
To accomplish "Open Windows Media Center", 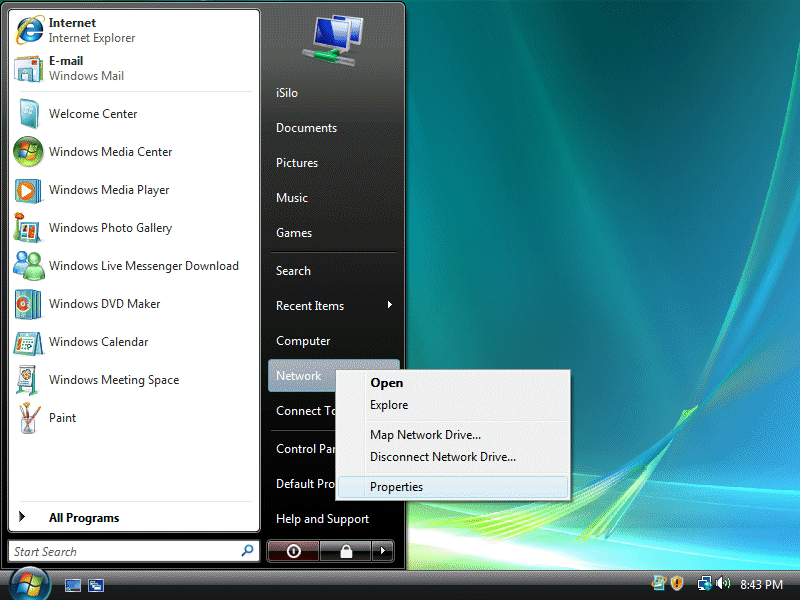I will (110, 152).
